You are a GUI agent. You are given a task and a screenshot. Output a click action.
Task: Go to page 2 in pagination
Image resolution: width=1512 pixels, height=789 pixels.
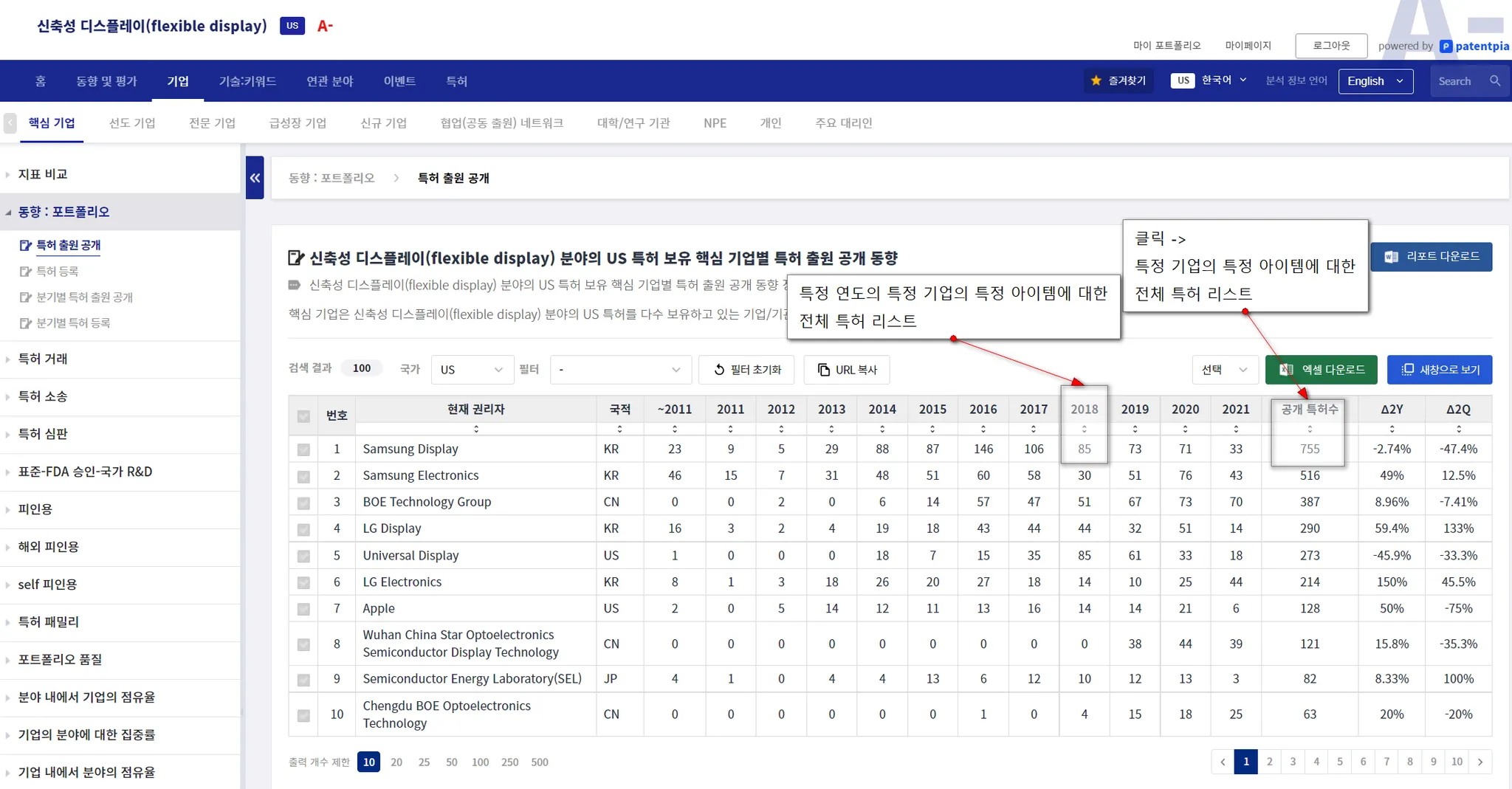tap(1270, 762)
